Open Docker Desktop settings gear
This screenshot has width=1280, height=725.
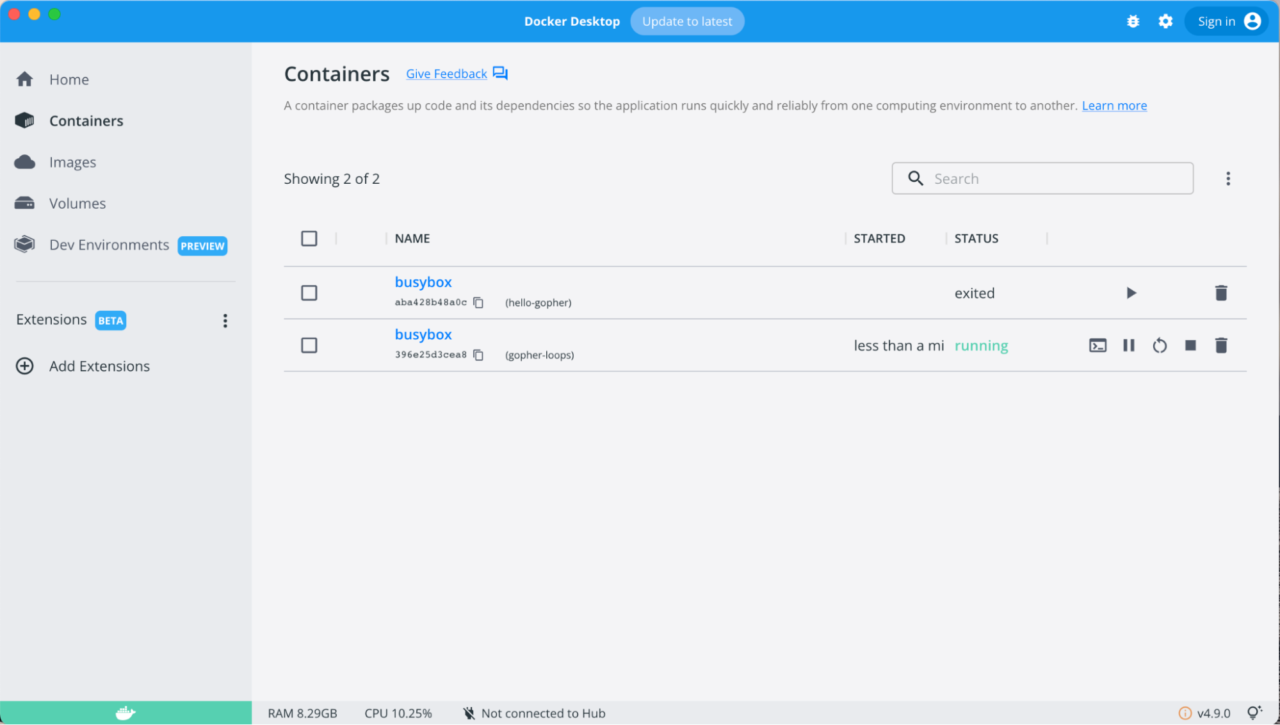point(1165,20)
